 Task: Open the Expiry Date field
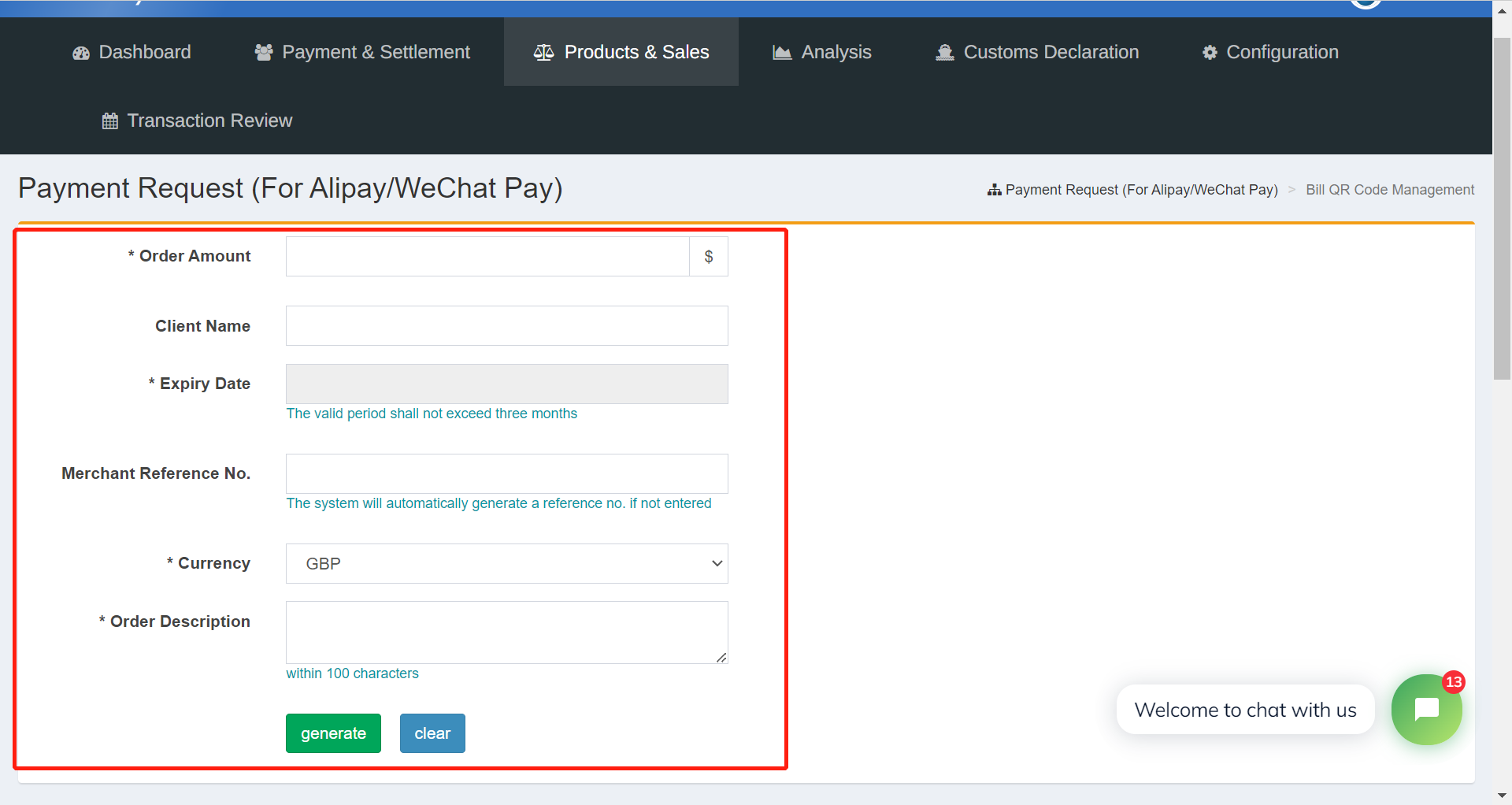(507, 384)
